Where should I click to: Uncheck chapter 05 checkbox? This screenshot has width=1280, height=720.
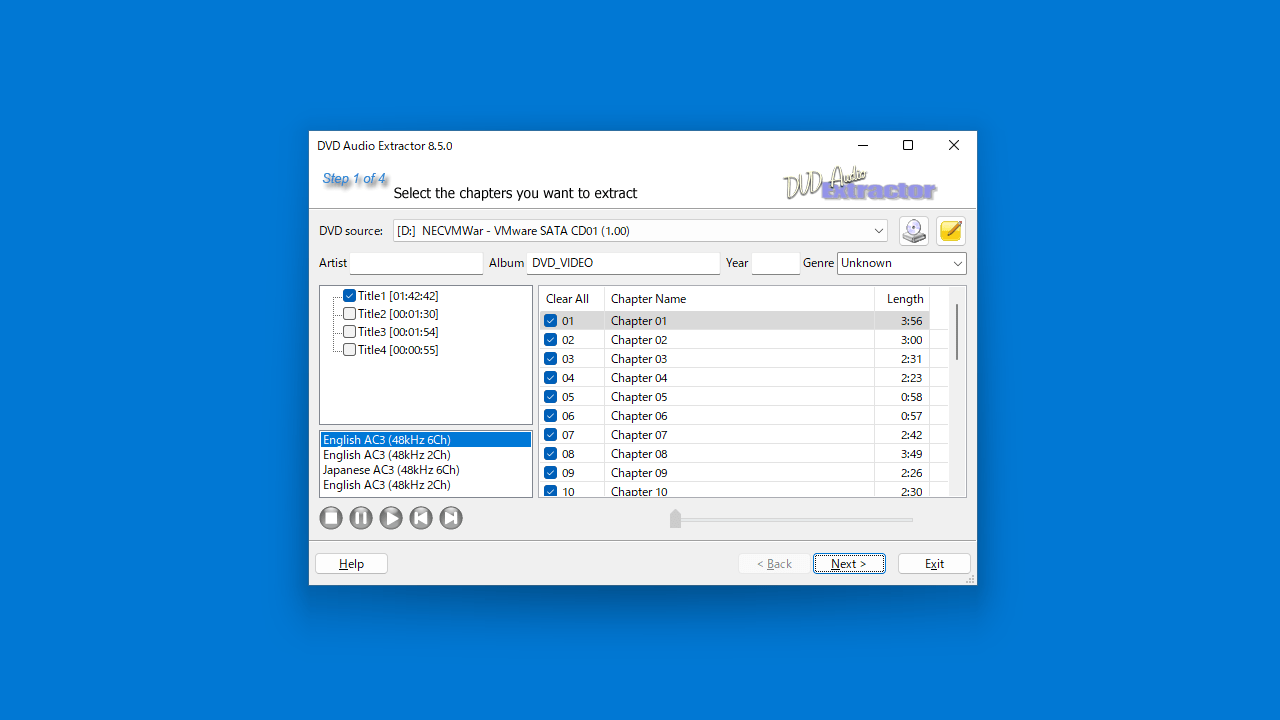coord(550,397)
